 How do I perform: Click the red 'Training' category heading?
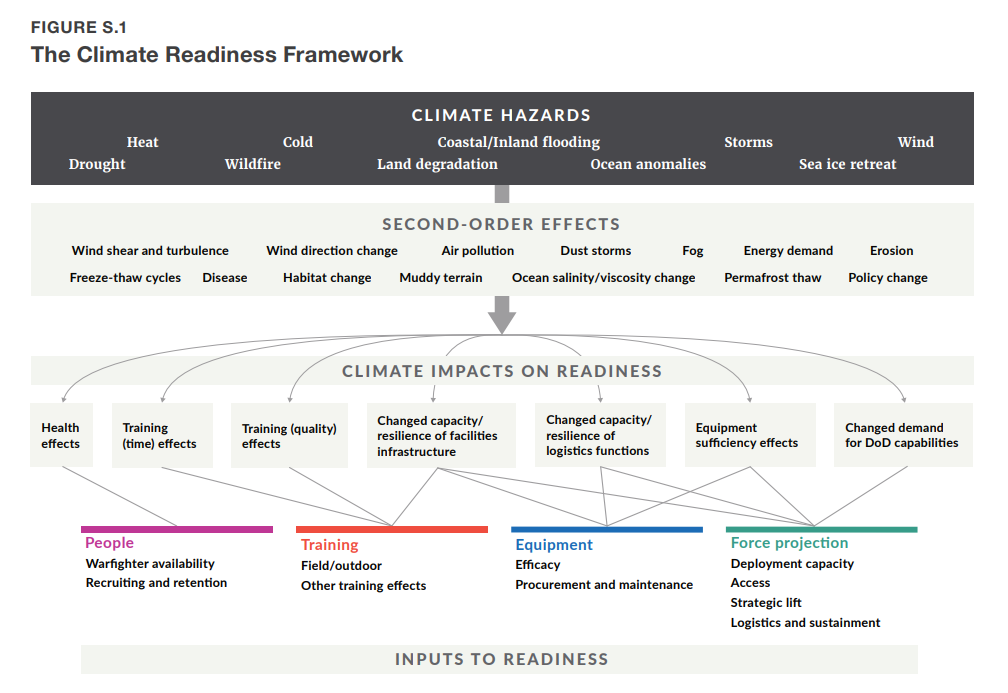[x=330, y=545]
